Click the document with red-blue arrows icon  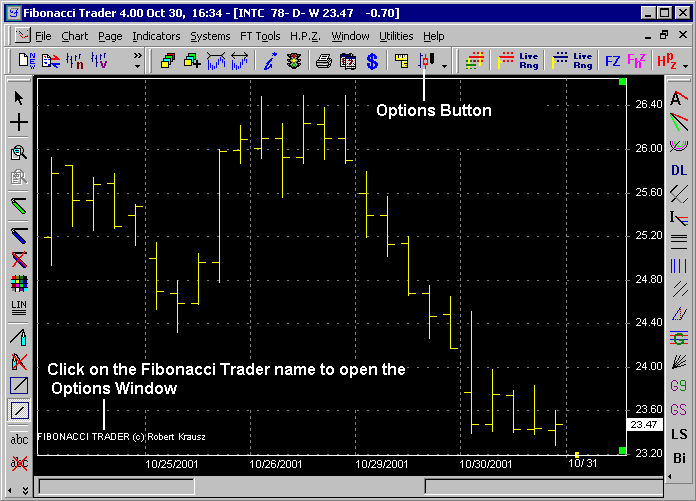coord(51,60)
